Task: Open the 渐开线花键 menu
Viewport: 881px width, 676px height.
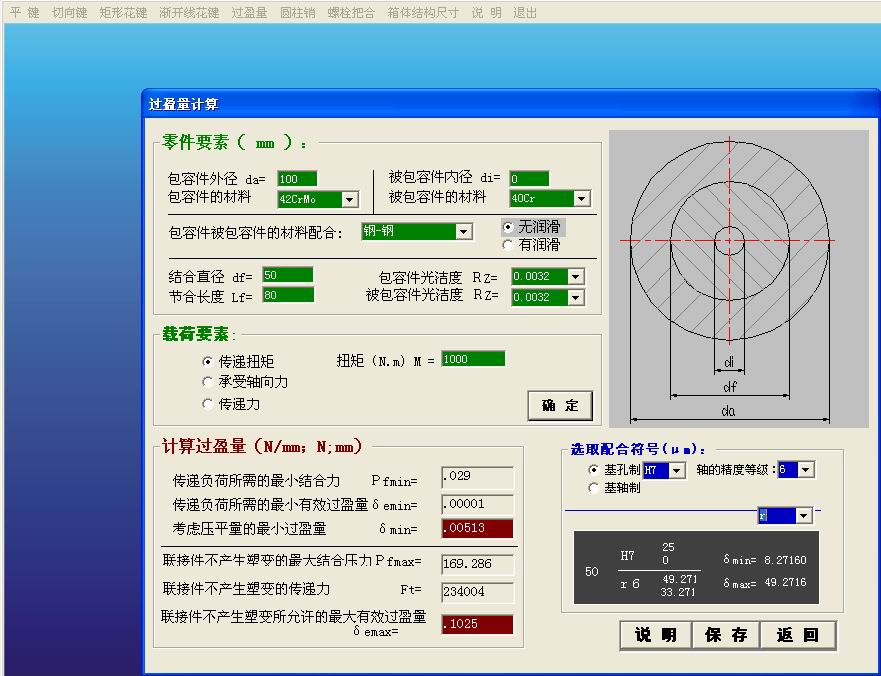Action: pos(189,12)
